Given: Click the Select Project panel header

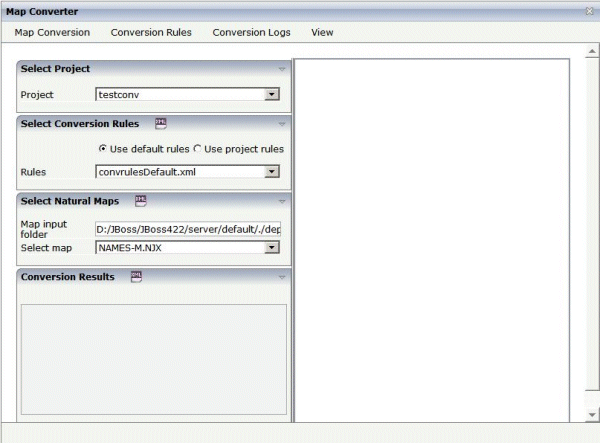Looking at the screenshot, I should (154, 69).
